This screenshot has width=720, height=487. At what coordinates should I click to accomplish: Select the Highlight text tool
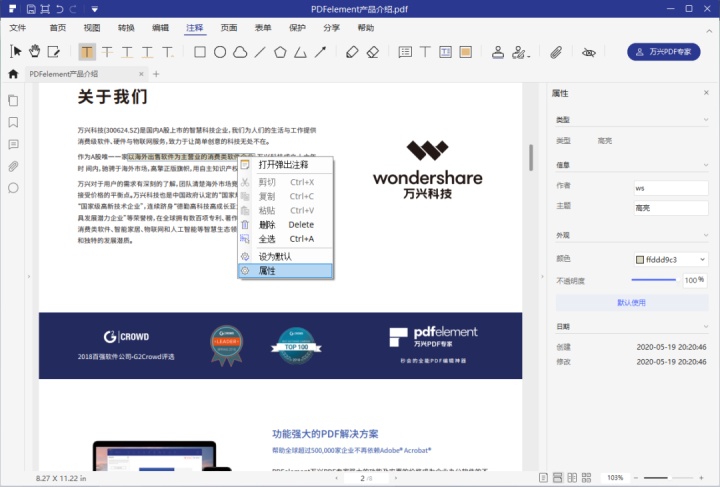(87, 52)
